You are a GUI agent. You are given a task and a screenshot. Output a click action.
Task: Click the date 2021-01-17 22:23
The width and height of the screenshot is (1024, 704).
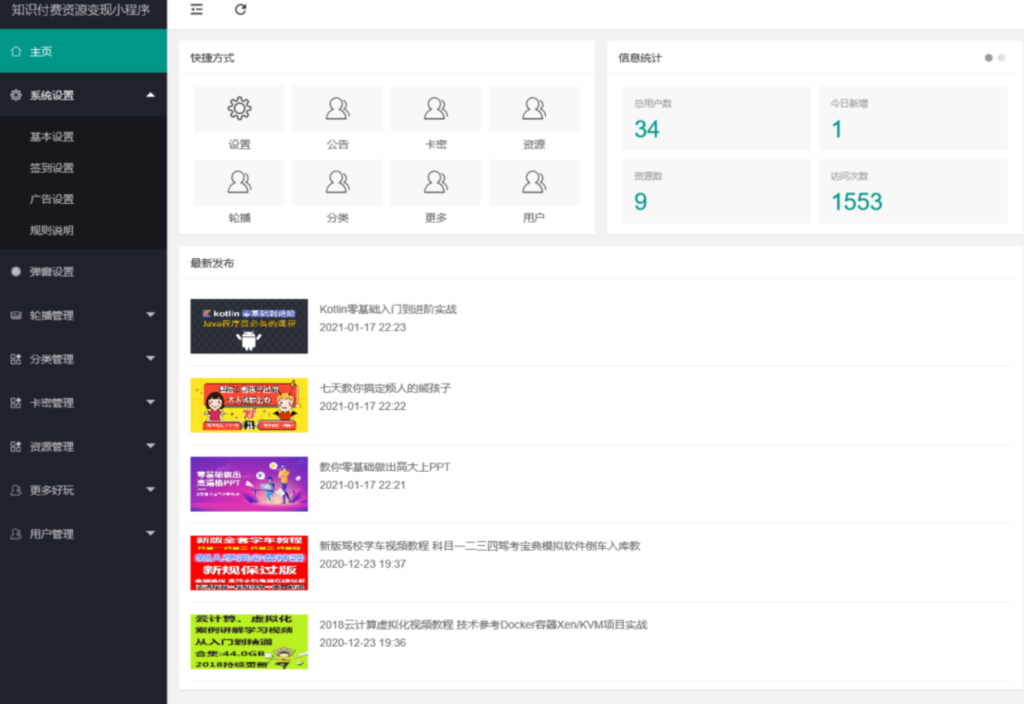[362, 328]
